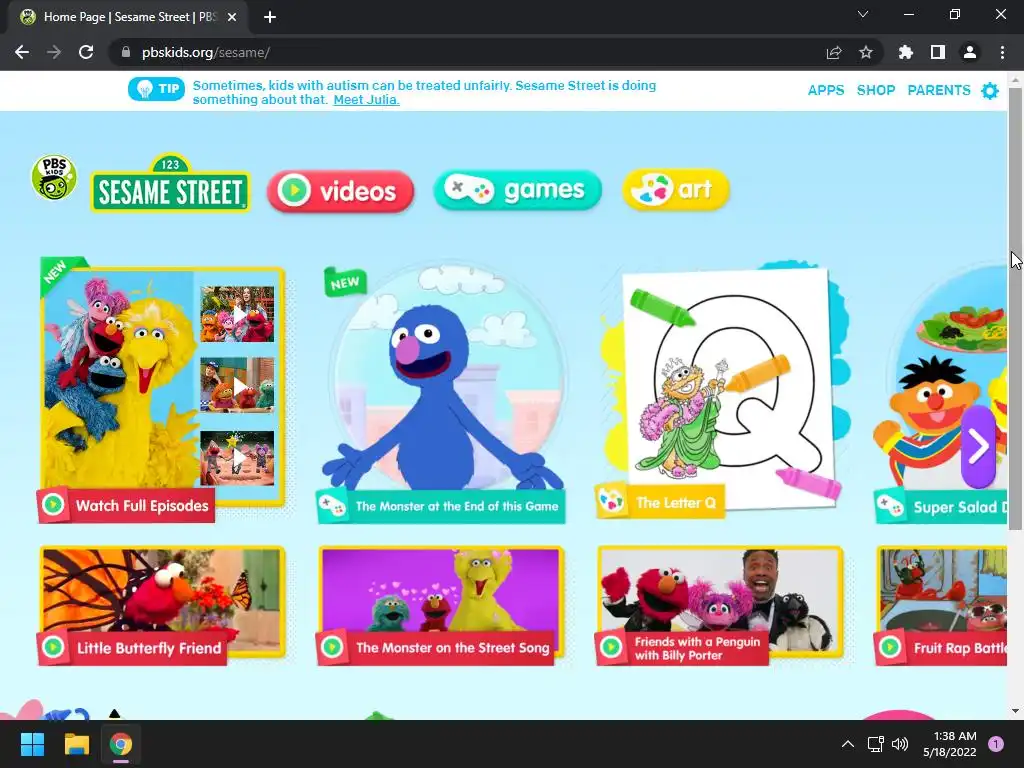Open the notification count badge
The width and height of the screenshot is (1024, 768).
[996, 744]
